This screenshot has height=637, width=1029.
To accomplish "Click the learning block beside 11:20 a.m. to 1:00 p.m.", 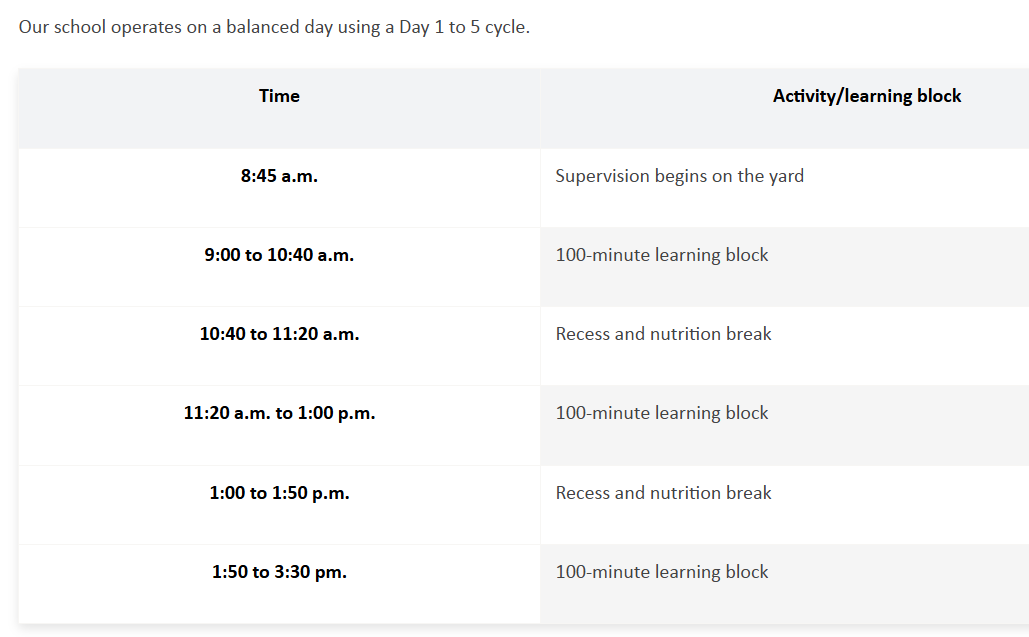I will click(x=662, y=413).
